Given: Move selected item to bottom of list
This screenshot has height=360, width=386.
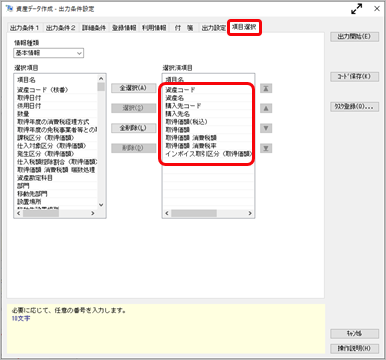Looking at the screenshot, I should pos(266,148).
